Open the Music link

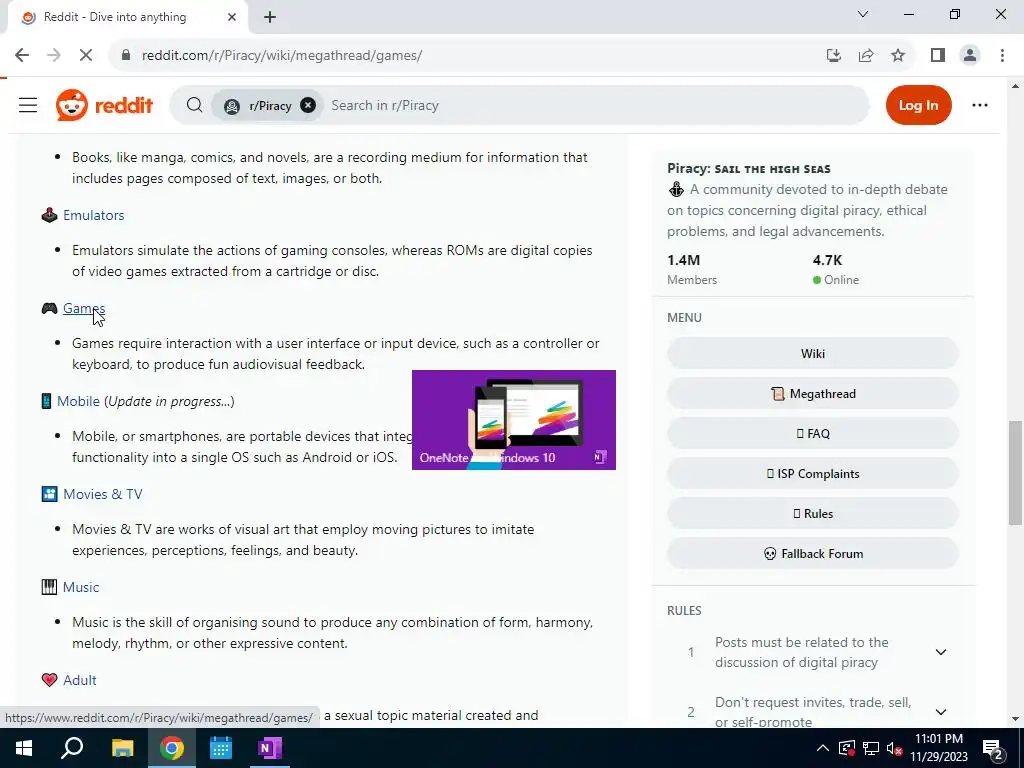[81, 587]
